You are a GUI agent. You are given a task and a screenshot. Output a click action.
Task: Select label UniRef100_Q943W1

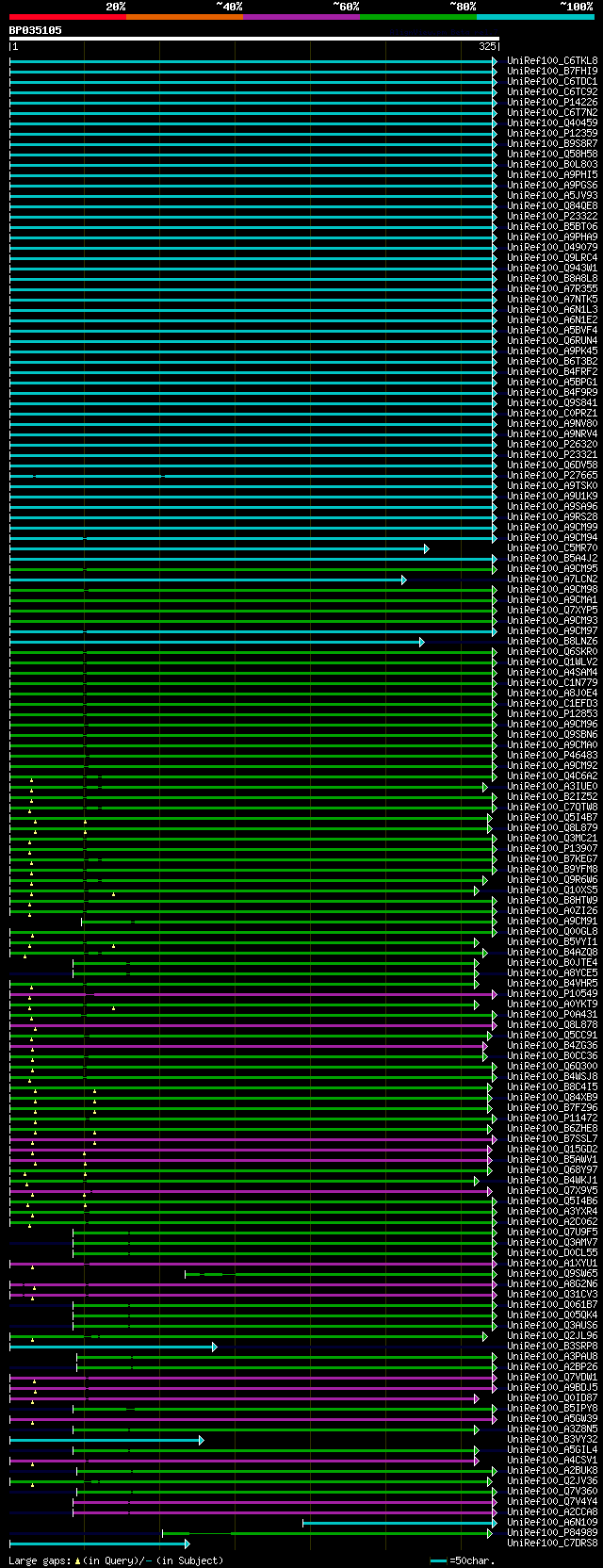(x=552, y=268)
